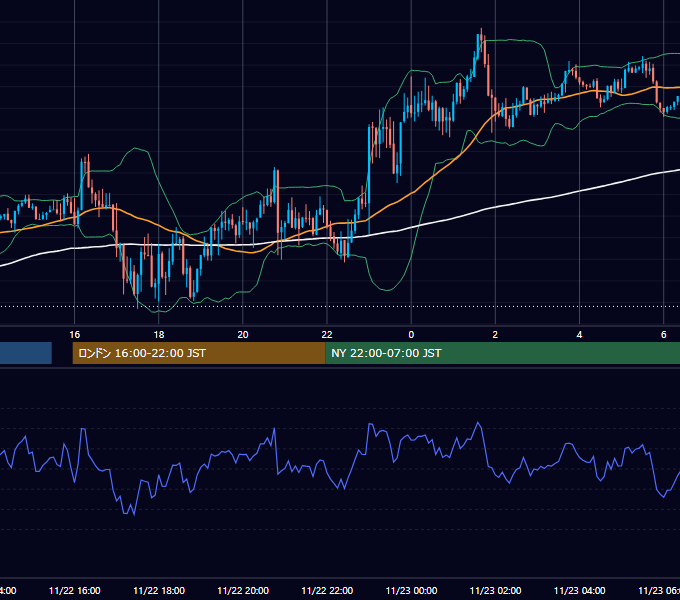680x600 pixels.
Task: Click the time axis label 0
Action: 411,335
